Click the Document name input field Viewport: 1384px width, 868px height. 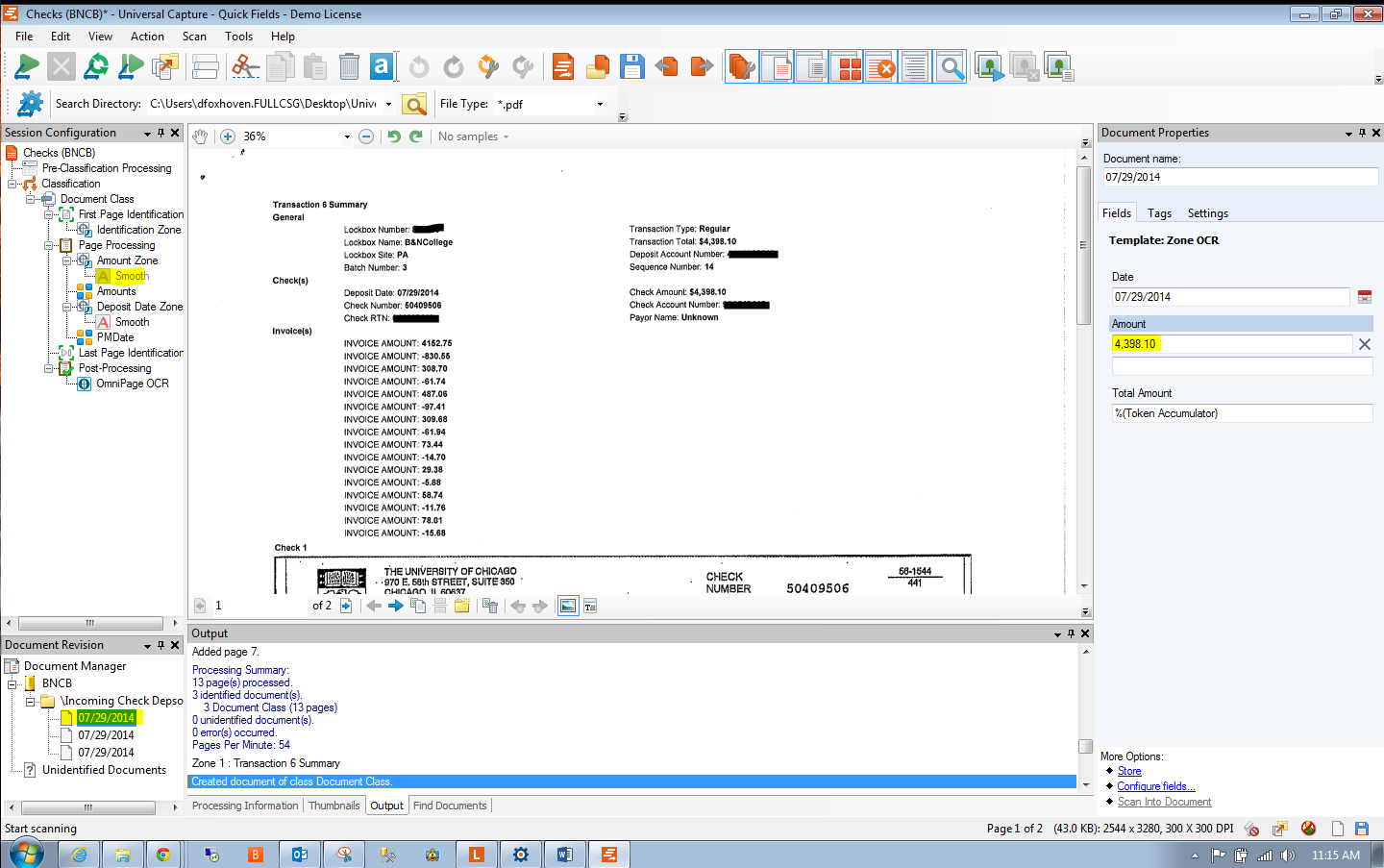[x=1240, y=177]
